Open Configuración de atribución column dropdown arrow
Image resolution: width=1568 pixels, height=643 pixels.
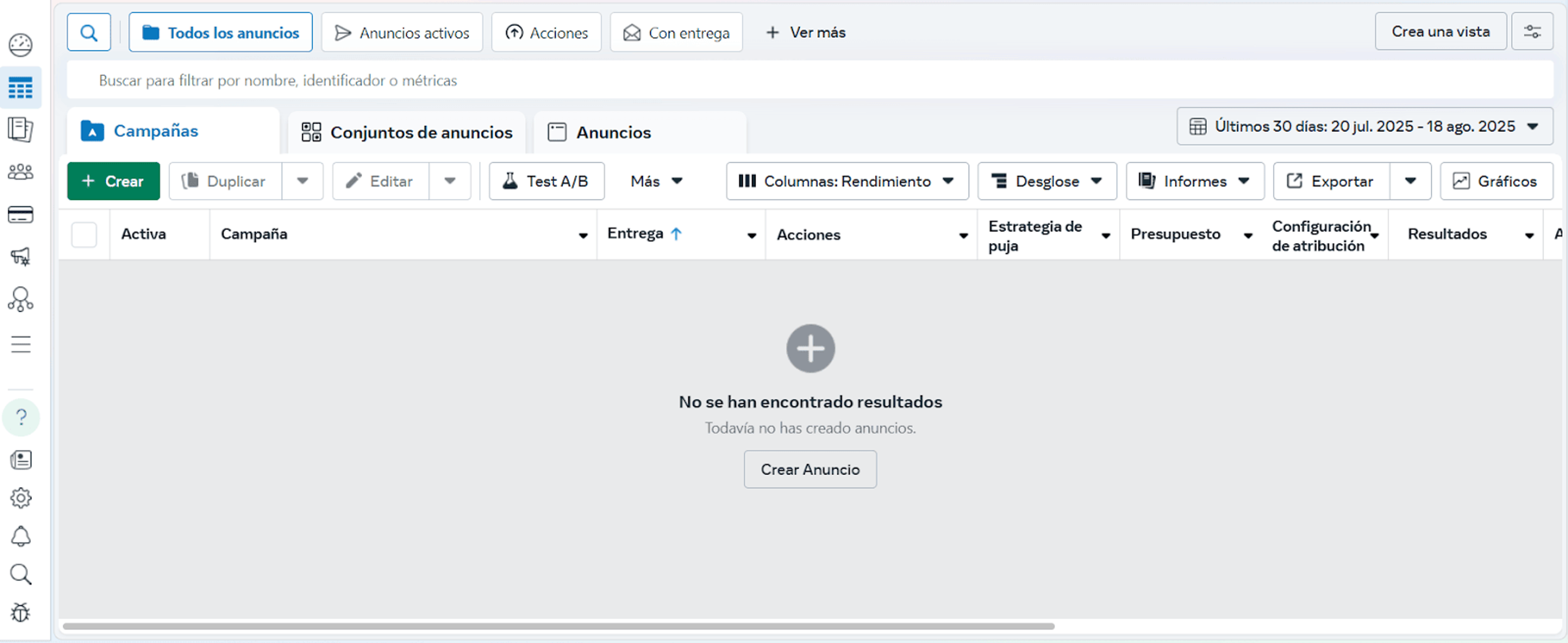click(x=1374, y=236)
